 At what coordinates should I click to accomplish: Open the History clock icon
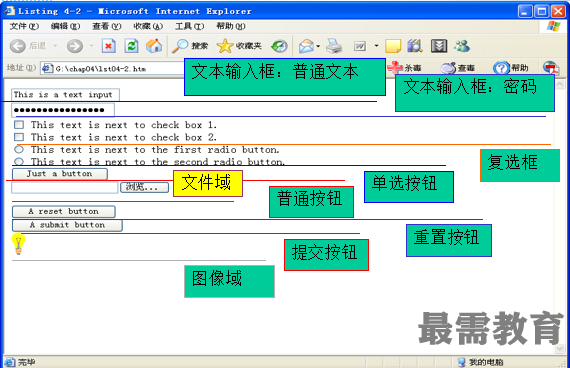coord(279,46)
